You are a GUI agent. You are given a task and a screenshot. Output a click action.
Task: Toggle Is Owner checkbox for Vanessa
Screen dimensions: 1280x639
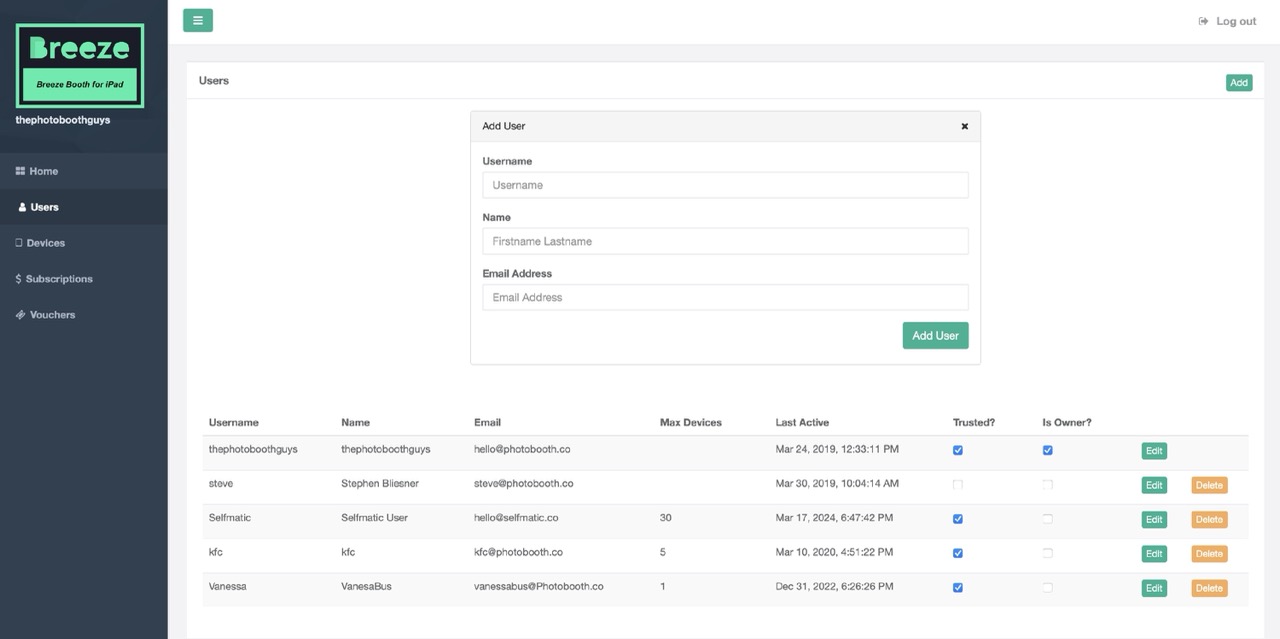point(1047,587)
